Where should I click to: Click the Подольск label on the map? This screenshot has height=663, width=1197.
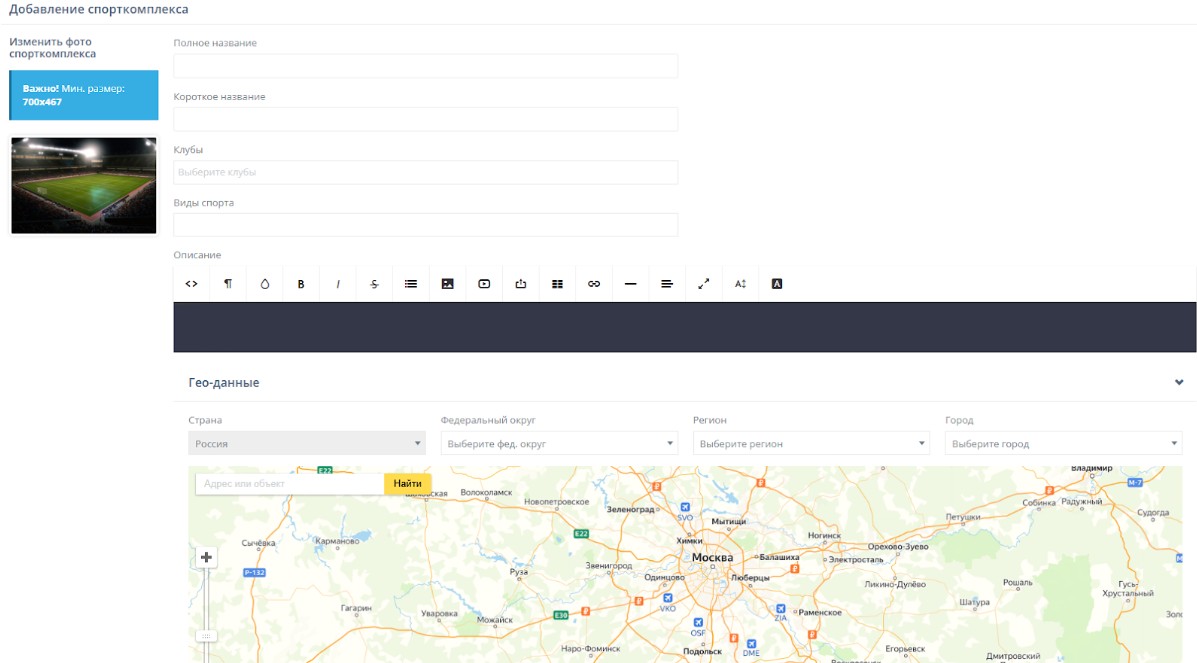[702, 652]
